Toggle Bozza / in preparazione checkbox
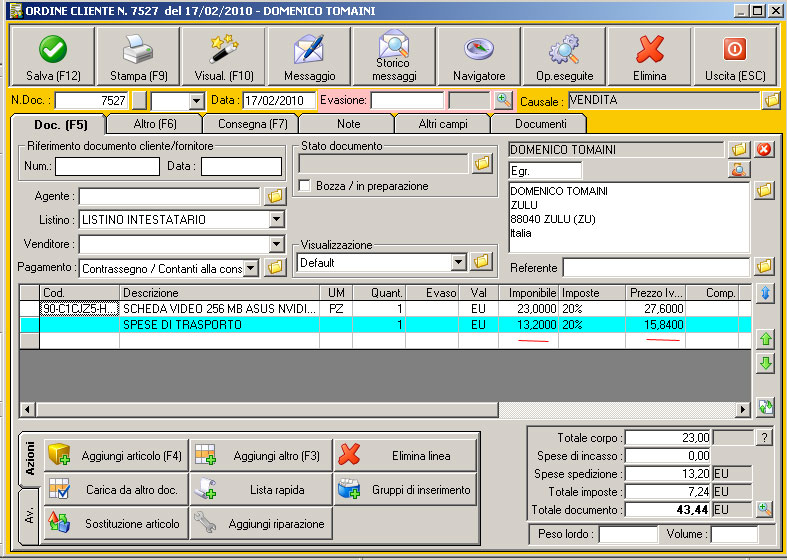 (x=306, y=186)
